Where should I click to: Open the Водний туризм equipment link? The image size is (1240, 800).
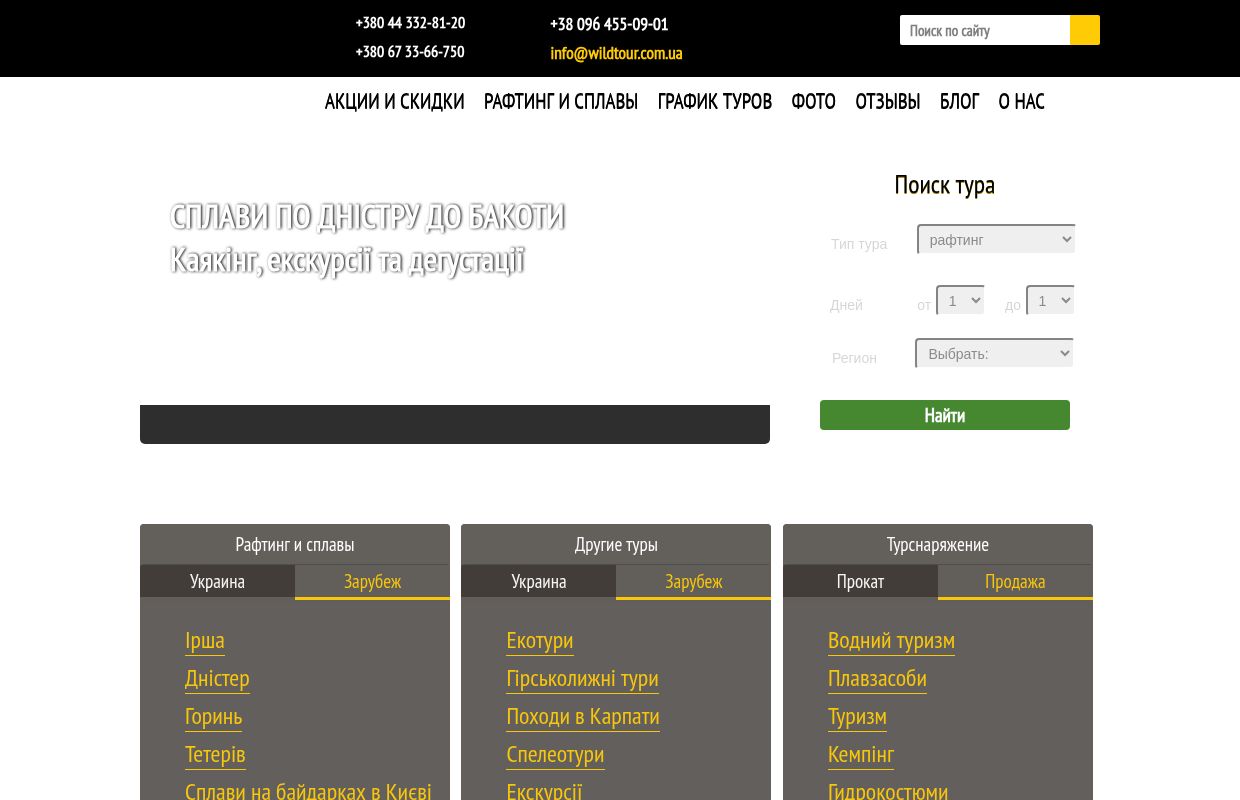pyautogui.click(x=891, y=640)
